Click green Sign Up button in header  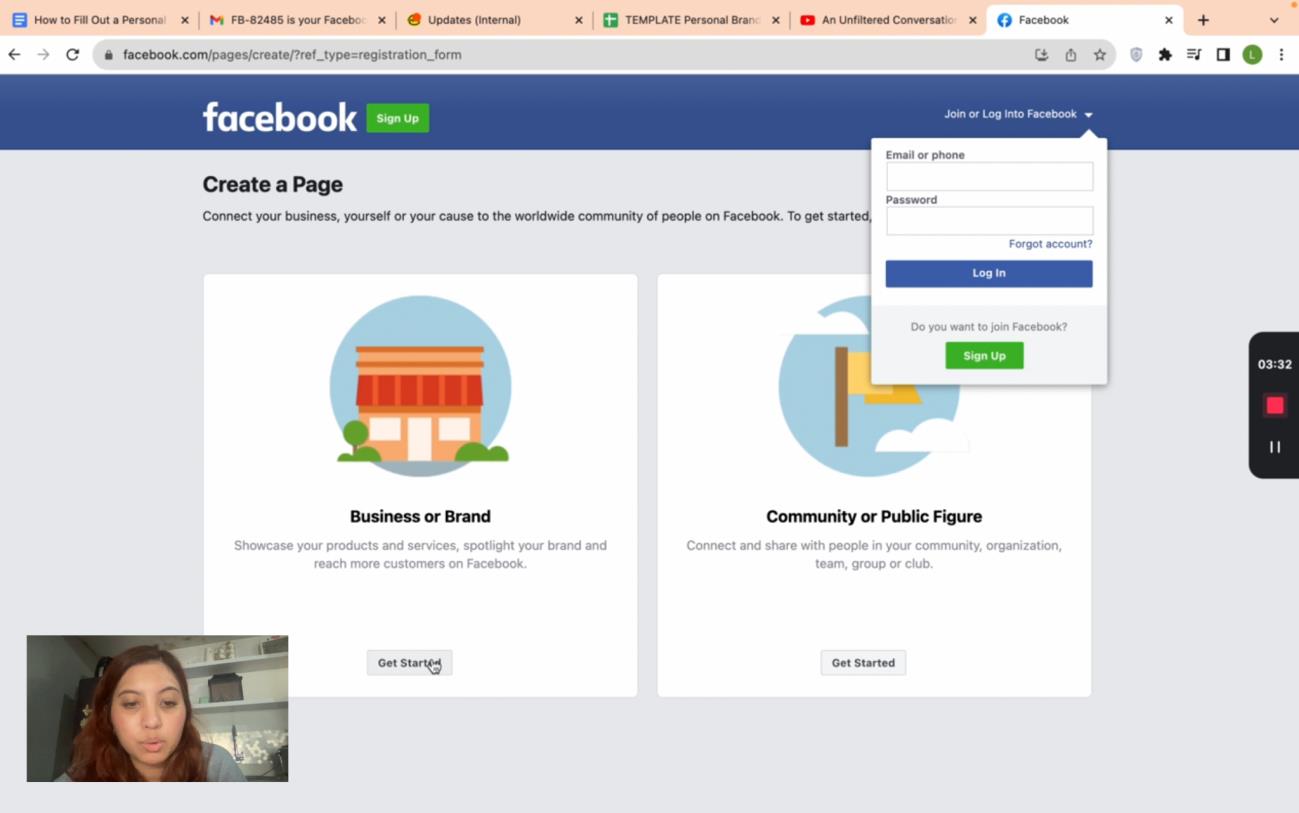click(x=397, y=118)
